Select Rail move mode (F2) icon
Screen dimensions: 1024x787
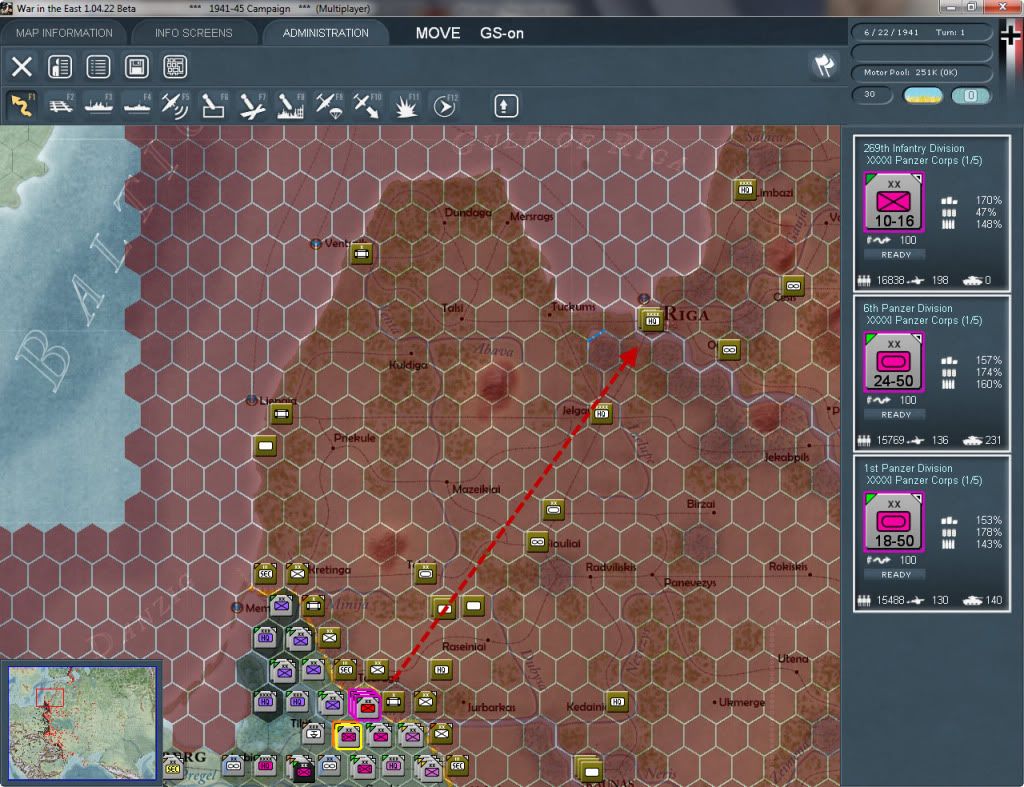pos(60,106)
